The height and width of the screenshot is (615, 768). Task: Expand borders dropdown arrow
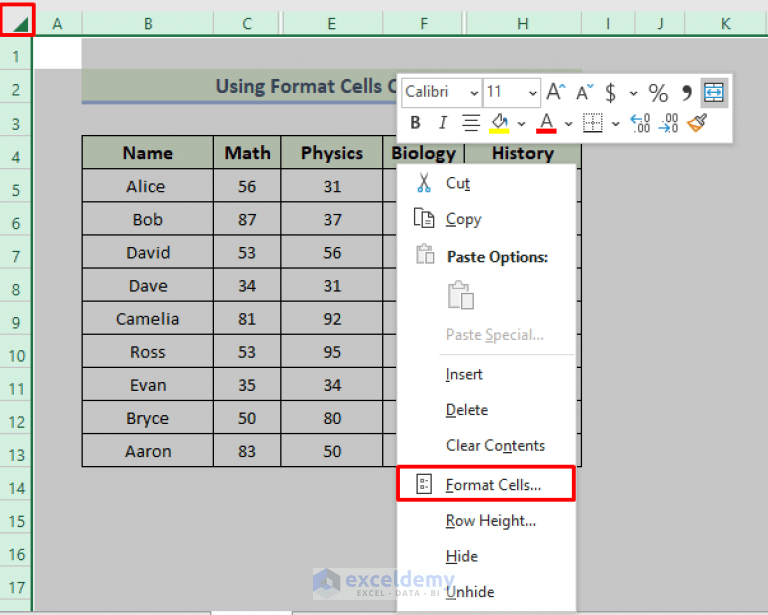pyautogui.click(x=616, y=124)
